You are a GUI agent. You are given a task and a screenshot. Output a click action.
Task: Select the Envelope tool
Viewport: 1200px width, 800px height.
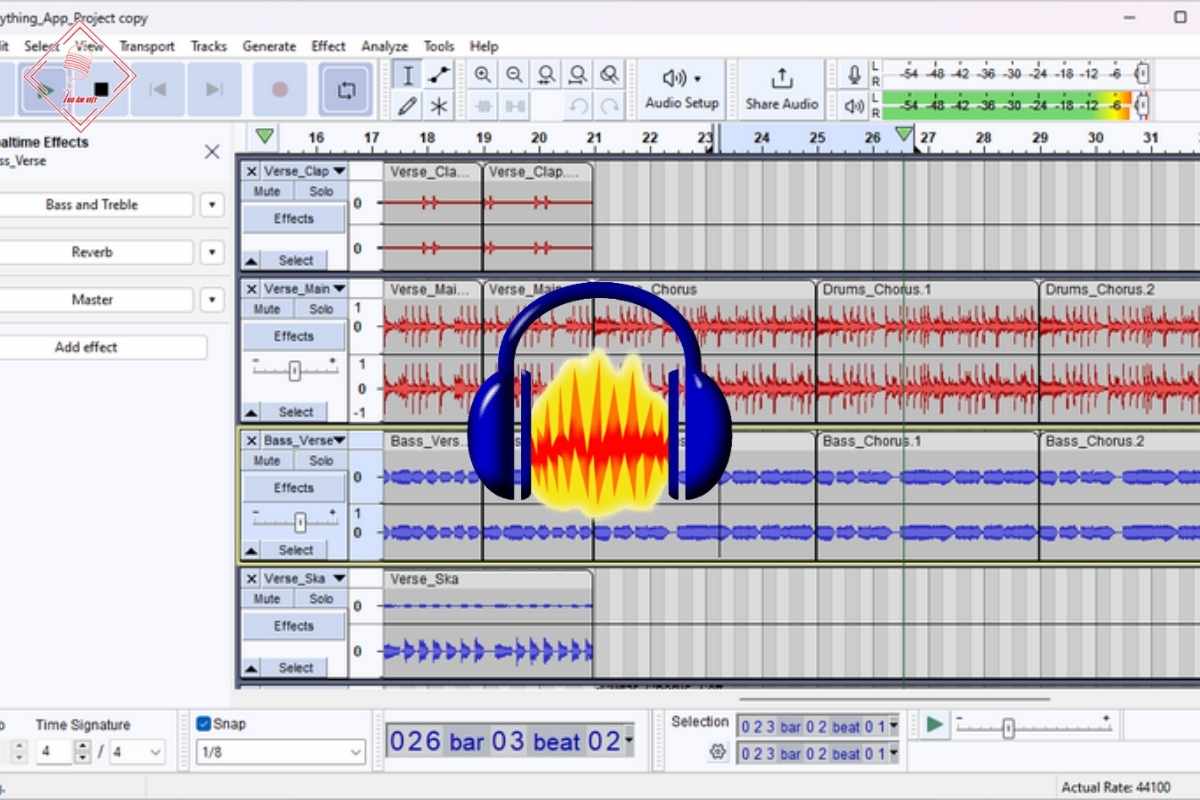click(x=438, y=75)
